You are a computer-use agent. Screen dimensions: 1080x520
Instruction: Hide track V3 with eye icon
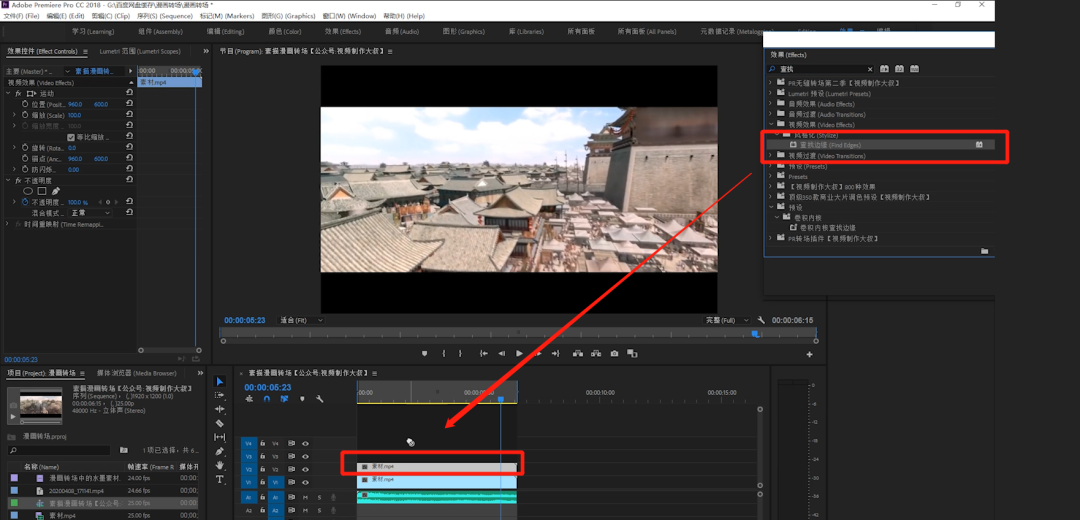click(x=305, y=457)
